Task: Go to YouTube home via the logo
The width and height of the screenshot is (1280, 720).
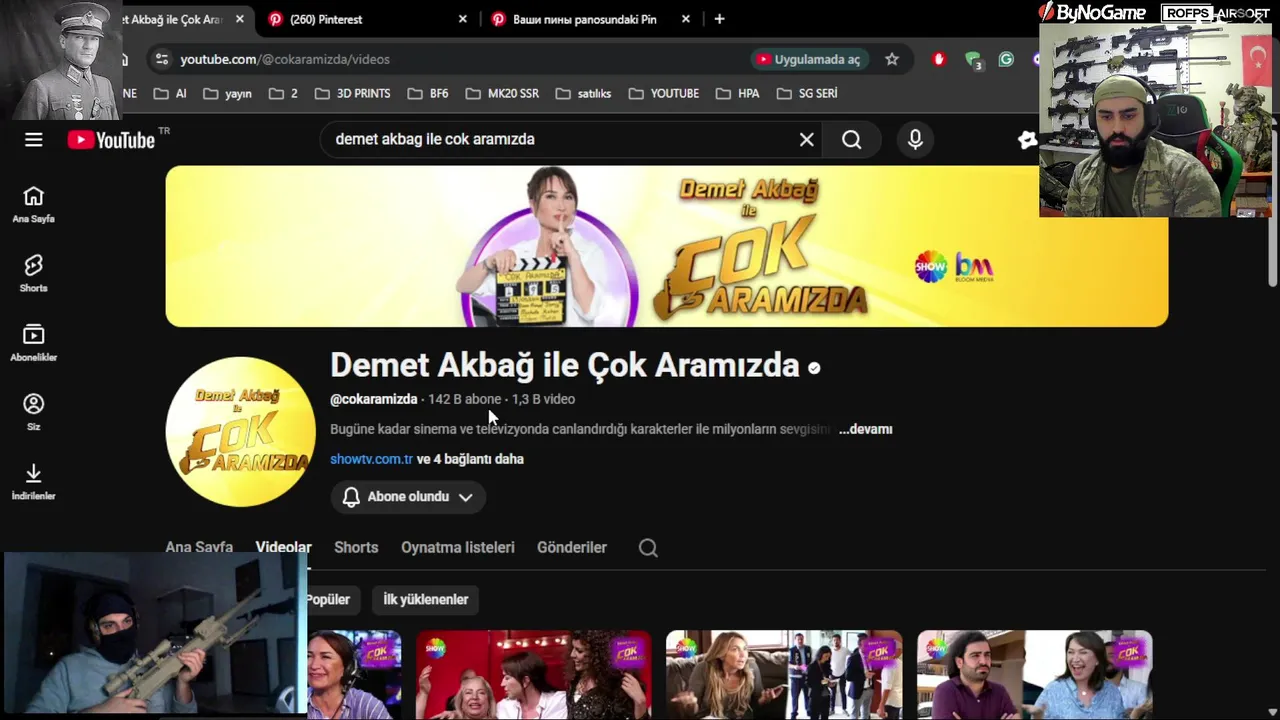Action: [112, 140]
